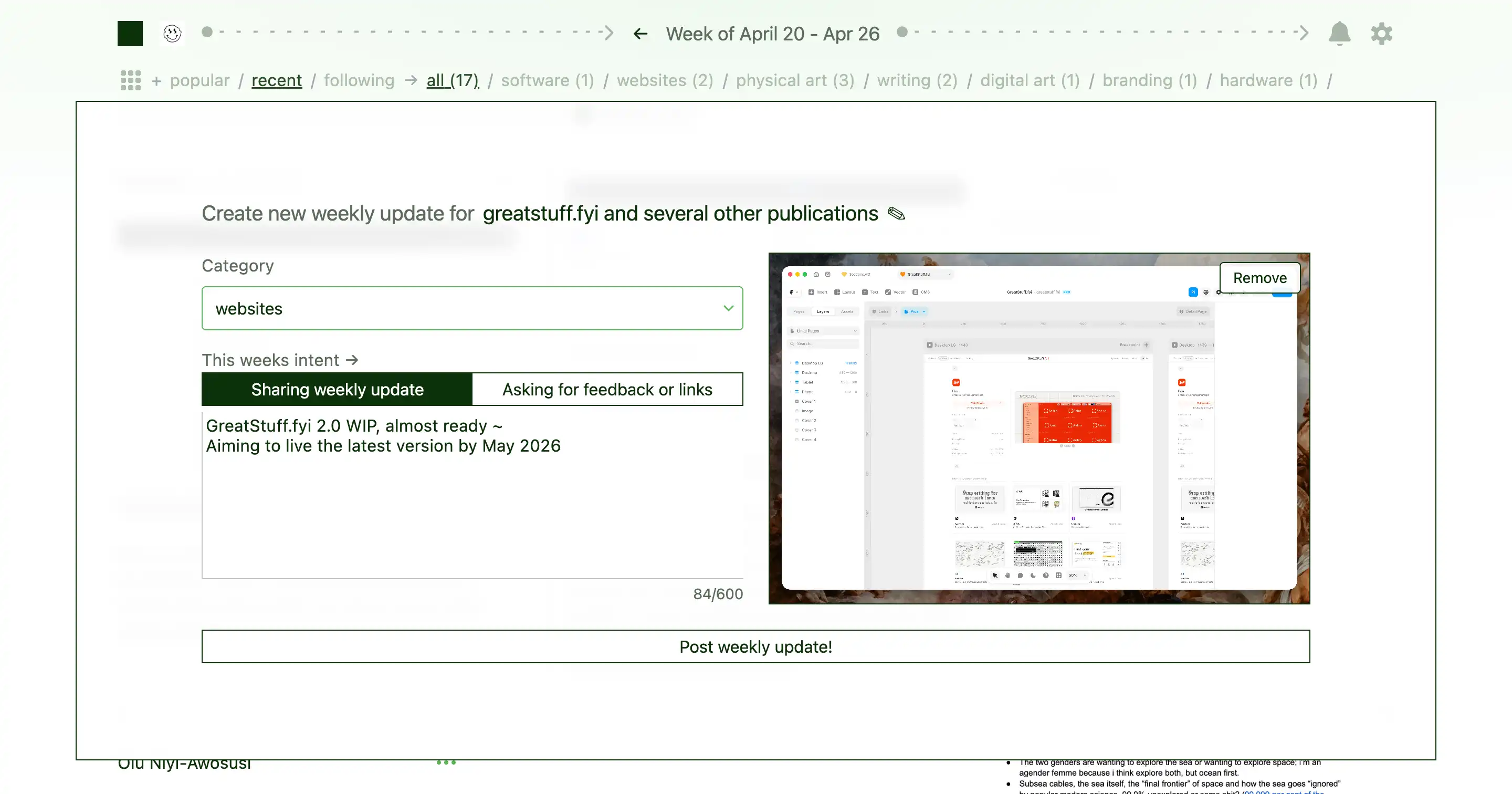Viewport: 1512px width, 794px height.
Task: Click the dark green square logo
Action: pyautogui.click(x=130, y=34)
